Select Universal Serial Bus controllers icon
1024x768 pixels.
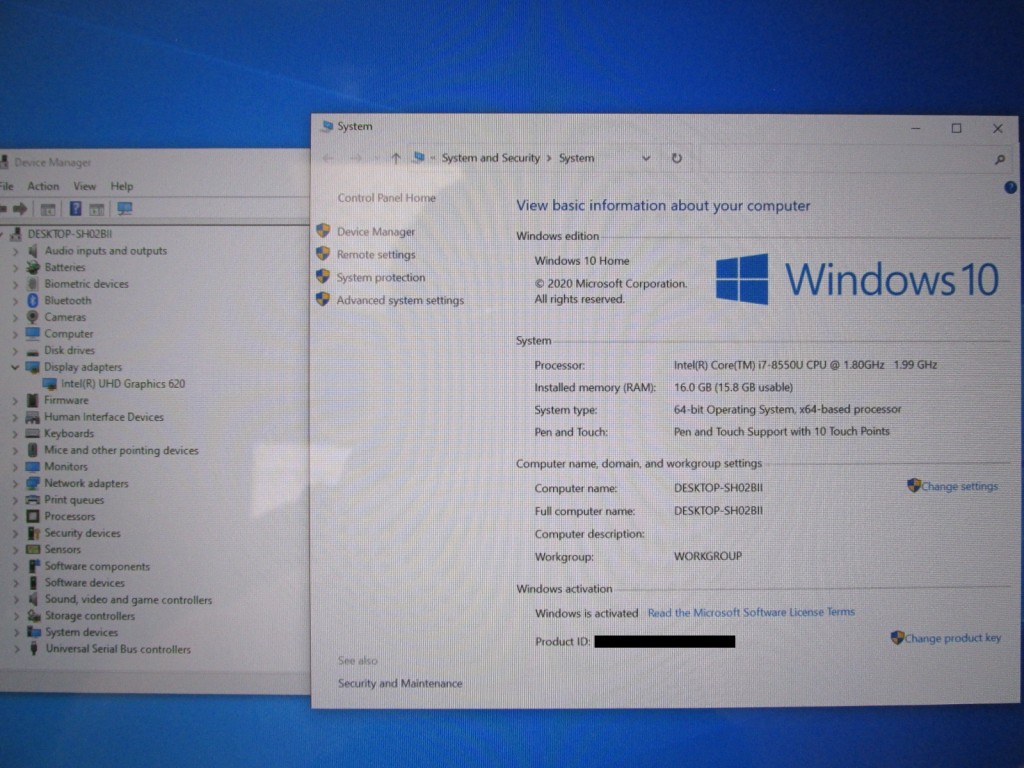tap(34, 649)
